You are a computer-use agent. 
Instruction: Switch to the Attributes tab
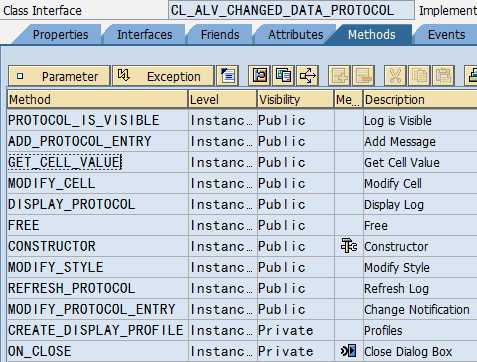tap(296, 35)
